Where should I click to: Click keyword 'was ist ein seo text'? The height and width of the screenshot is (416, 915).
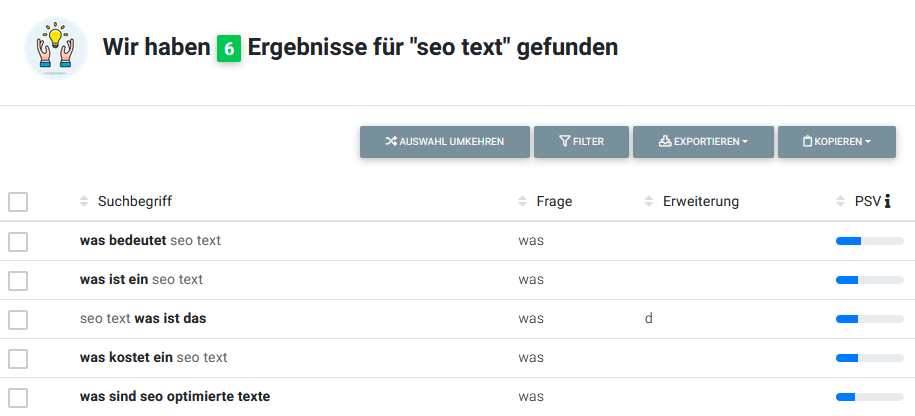click(141, 280)
